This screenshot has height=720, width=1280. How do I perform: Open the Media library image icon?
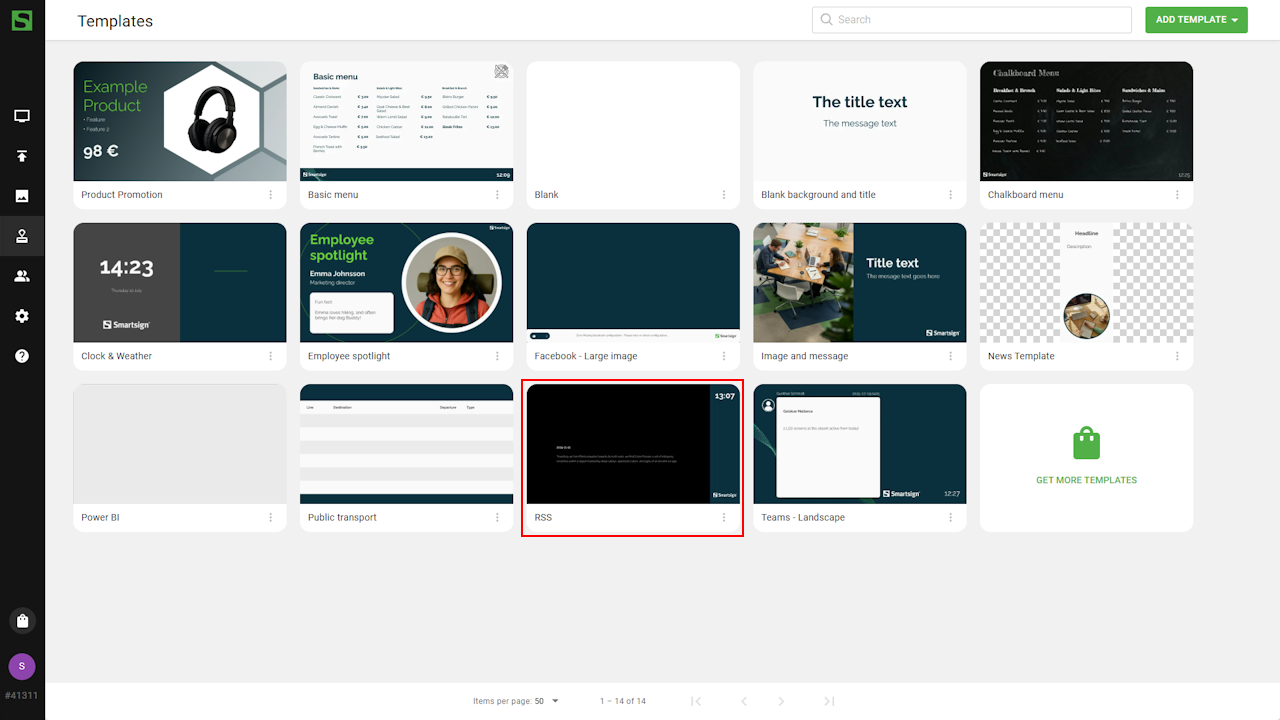[x=22, y=196]
